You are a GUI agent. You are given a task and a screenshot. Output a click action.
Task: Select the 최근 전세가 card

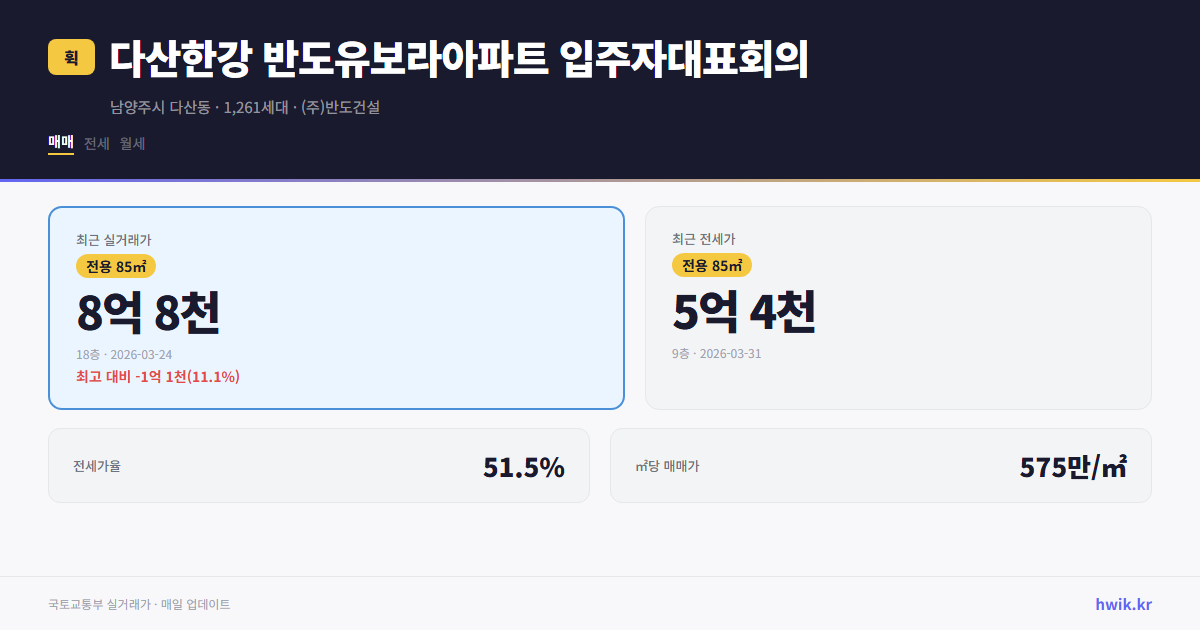click(898, 308)
